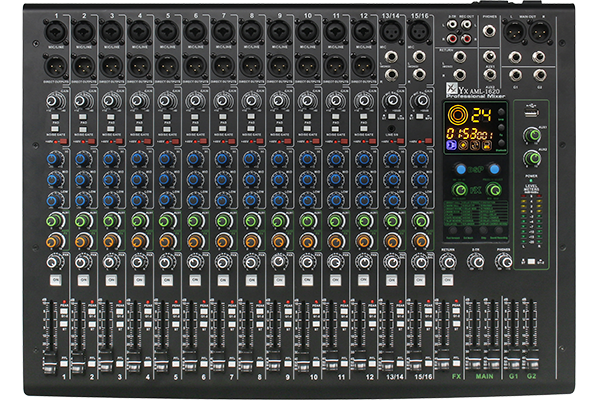Image resolution: width=600 pixels, height=400 pixels.
Task: Click the Play button under preset list
Action: 484,231
